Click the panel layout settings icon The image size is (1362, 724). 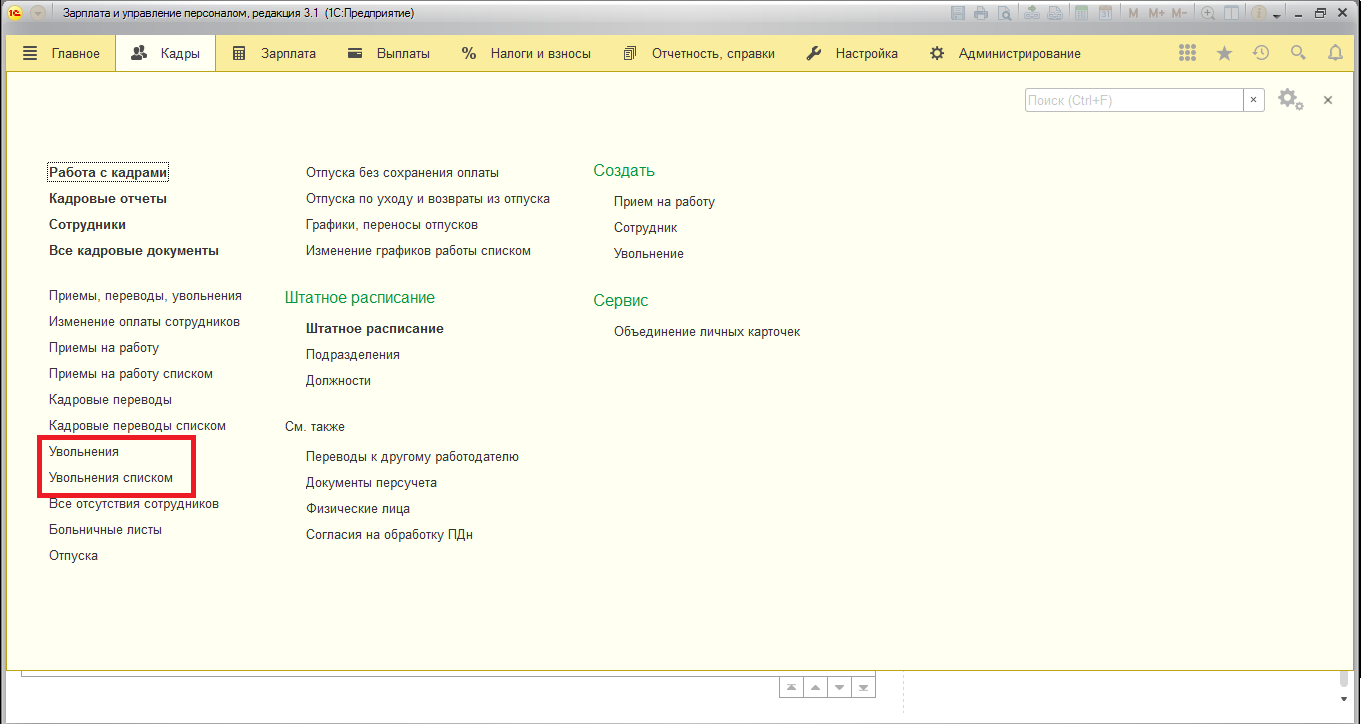tap(1231, 13)
